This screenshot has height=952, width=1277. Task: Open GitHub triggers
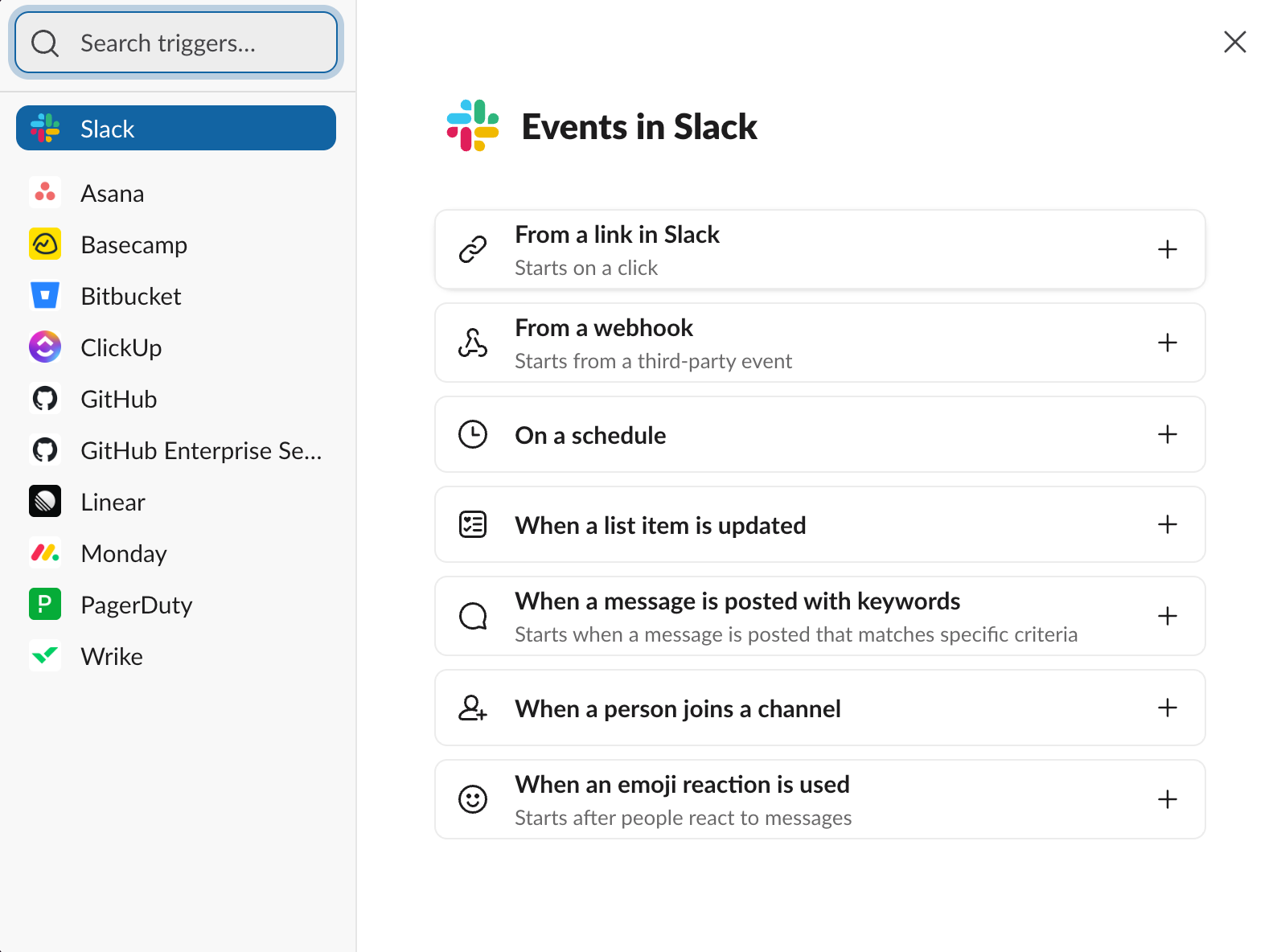coord(176,399)
